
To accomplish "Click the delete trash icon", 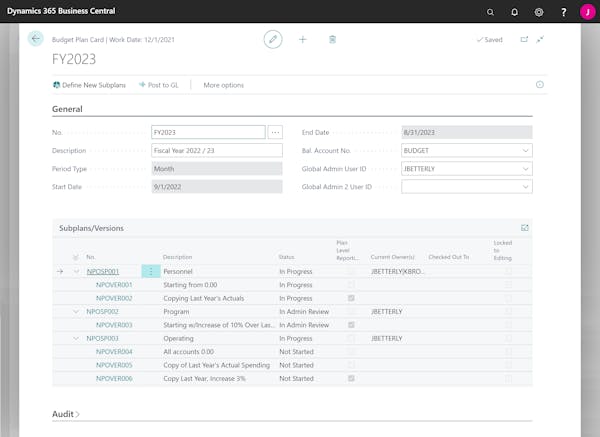I will click(333, 39).
